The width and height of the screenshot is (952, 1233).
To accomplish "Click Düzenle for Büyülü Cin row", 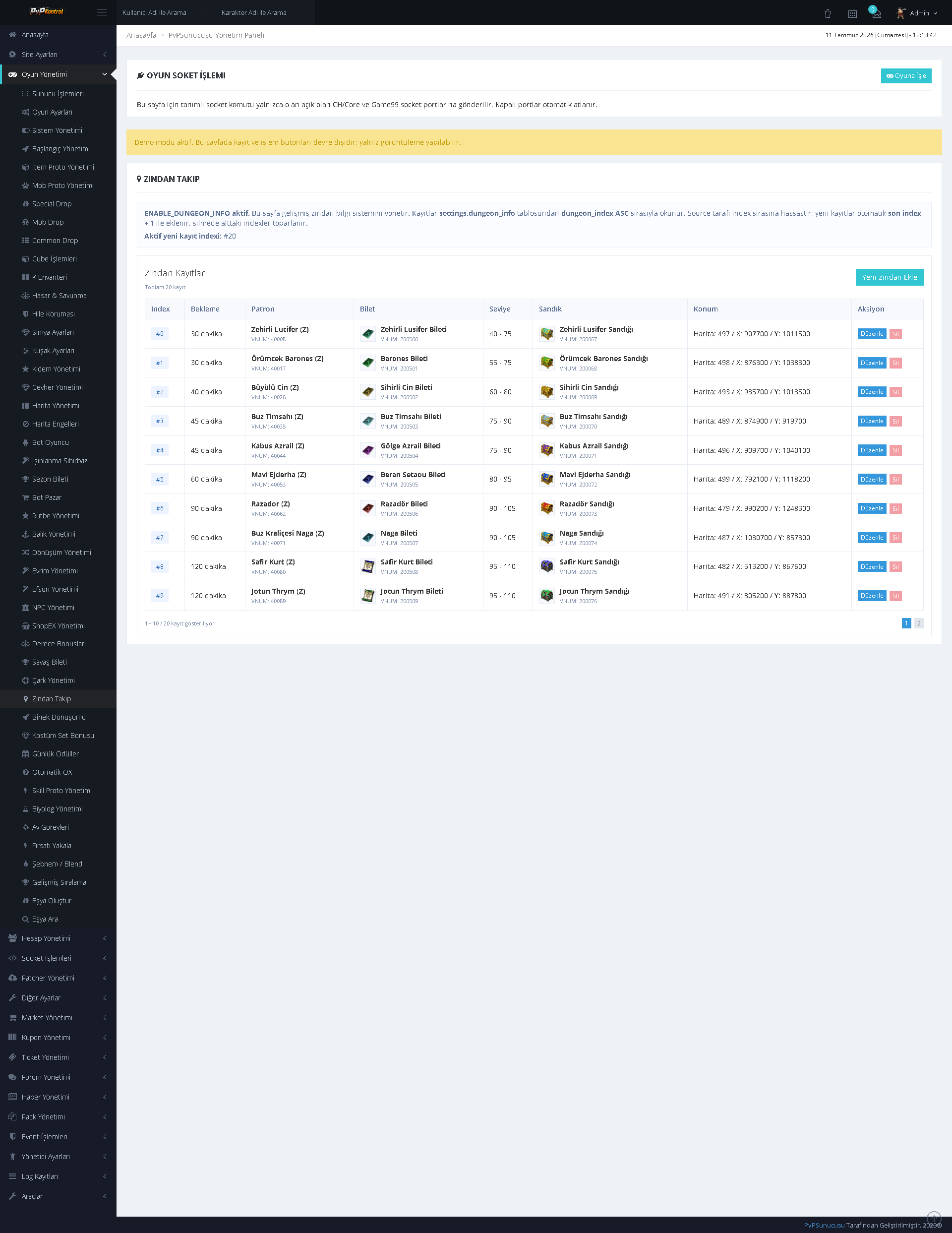I will point(872,392).
